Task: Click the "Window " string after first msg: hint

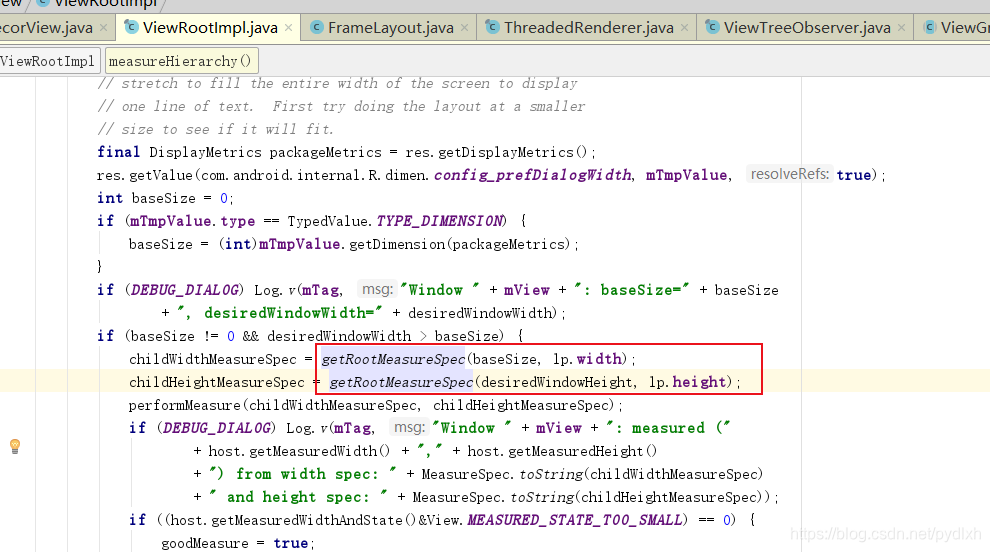Action: point(440,290)
